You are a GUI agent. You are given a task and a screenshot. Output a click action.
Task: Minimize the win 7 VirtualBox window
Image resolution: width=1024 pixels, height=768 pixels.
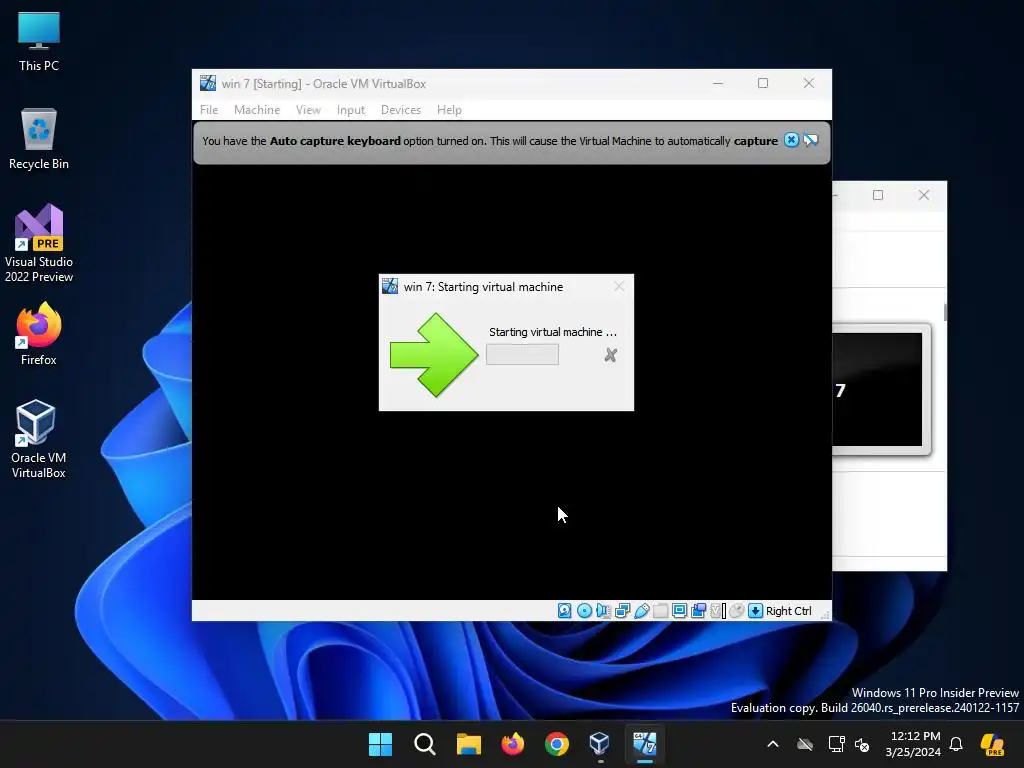(x=718, y=83)
